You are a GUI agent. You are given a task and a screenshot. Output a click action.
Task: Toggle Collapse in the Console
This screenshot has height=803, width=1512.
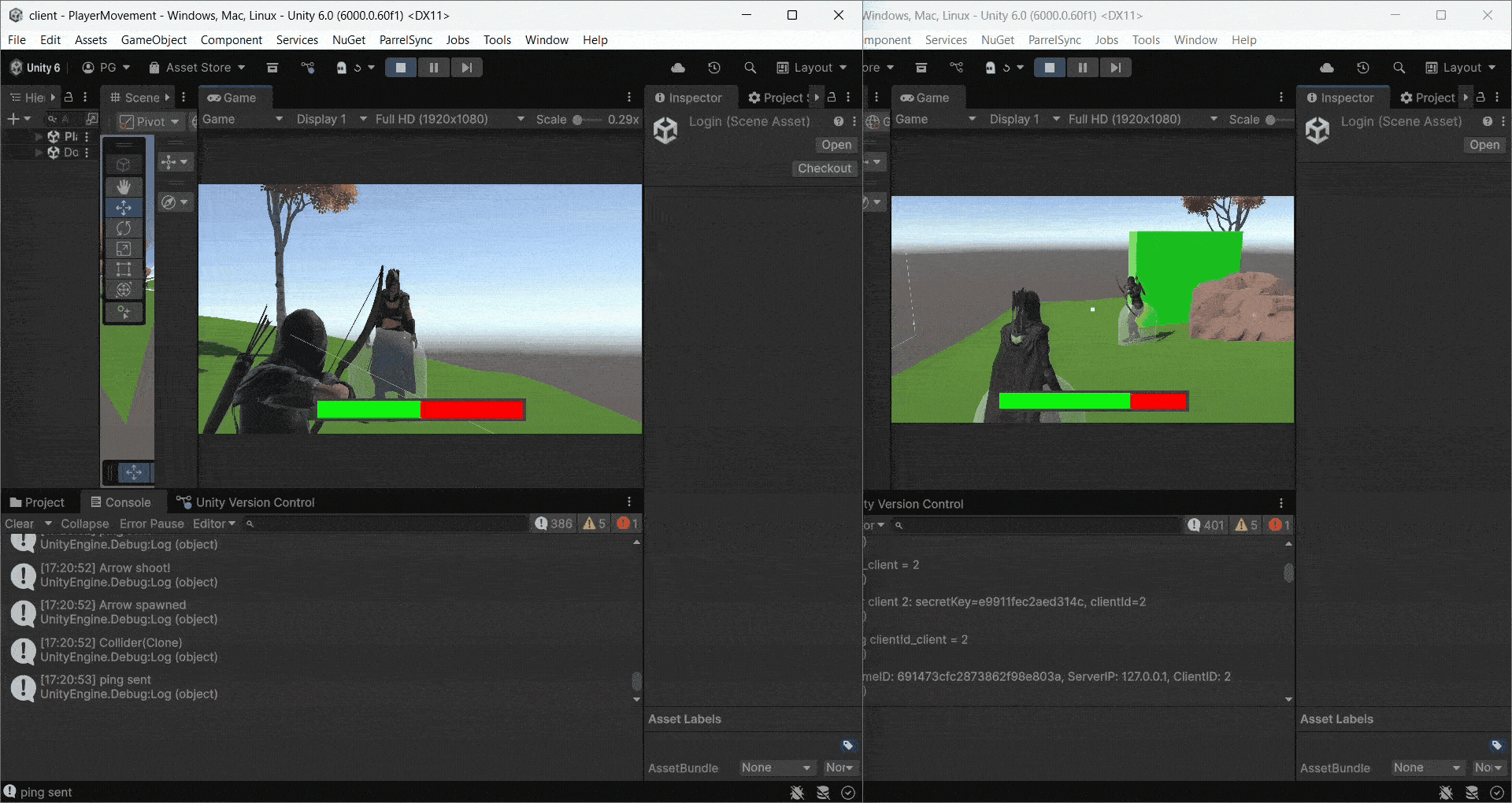click(x=84, y=524)
